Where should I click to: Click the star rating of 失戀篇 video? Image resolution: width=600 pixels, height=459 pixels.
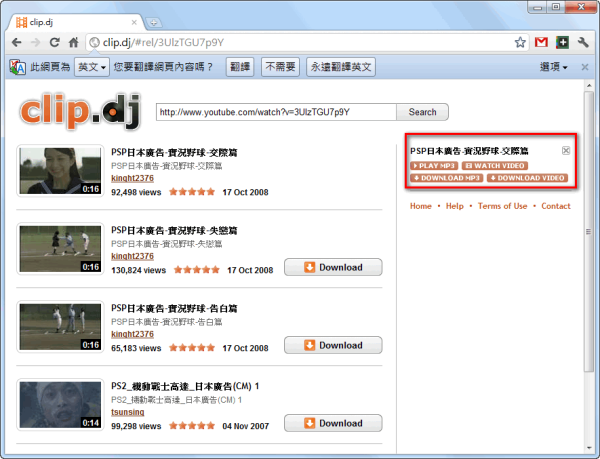(x=197, y=270)
